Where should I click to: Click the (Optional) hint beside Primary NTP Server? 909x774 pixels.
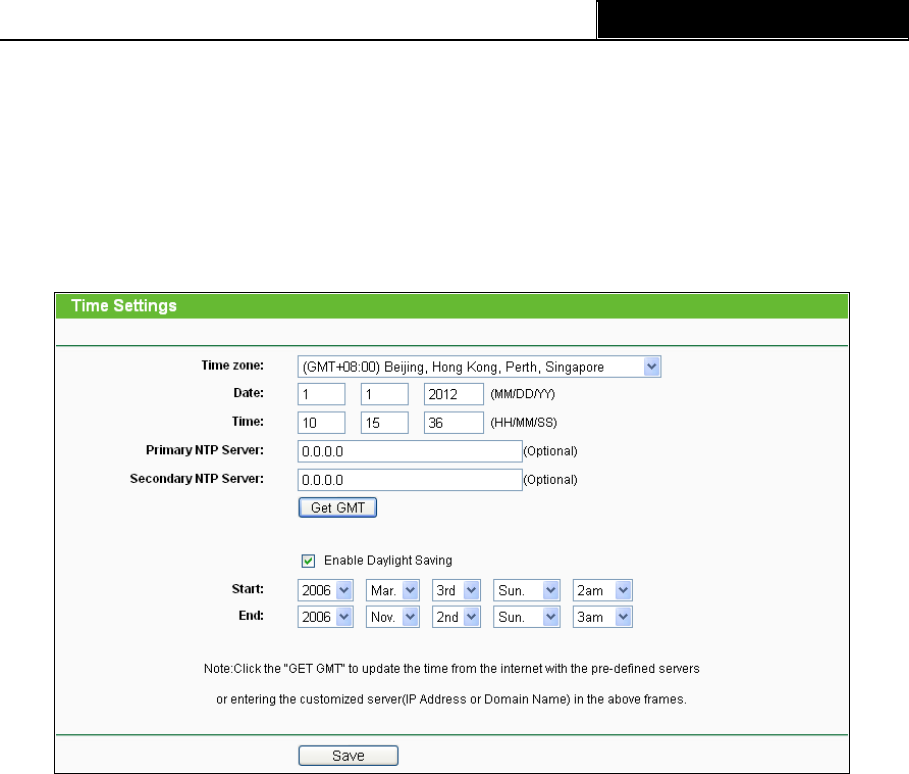(x=550, y=451)
